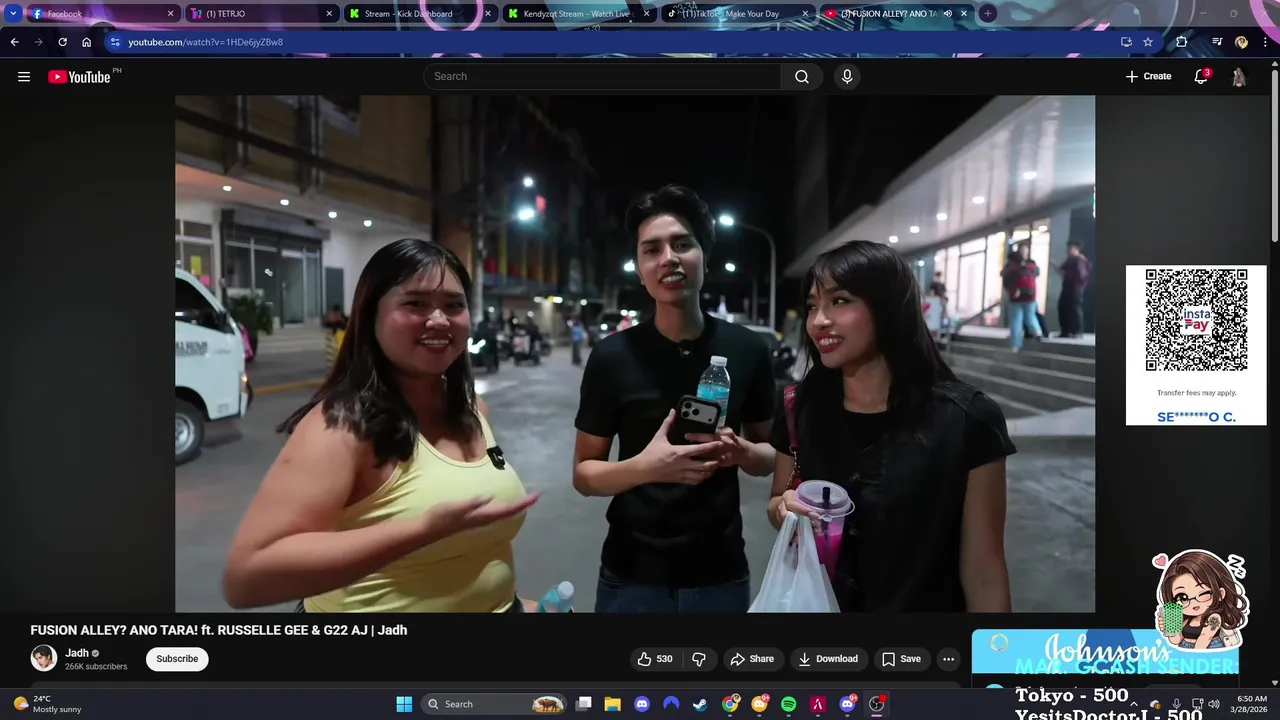This screenshot has height=720, width=1280.
Task: Open the account avatar menu
Action: pos(1239,76)
